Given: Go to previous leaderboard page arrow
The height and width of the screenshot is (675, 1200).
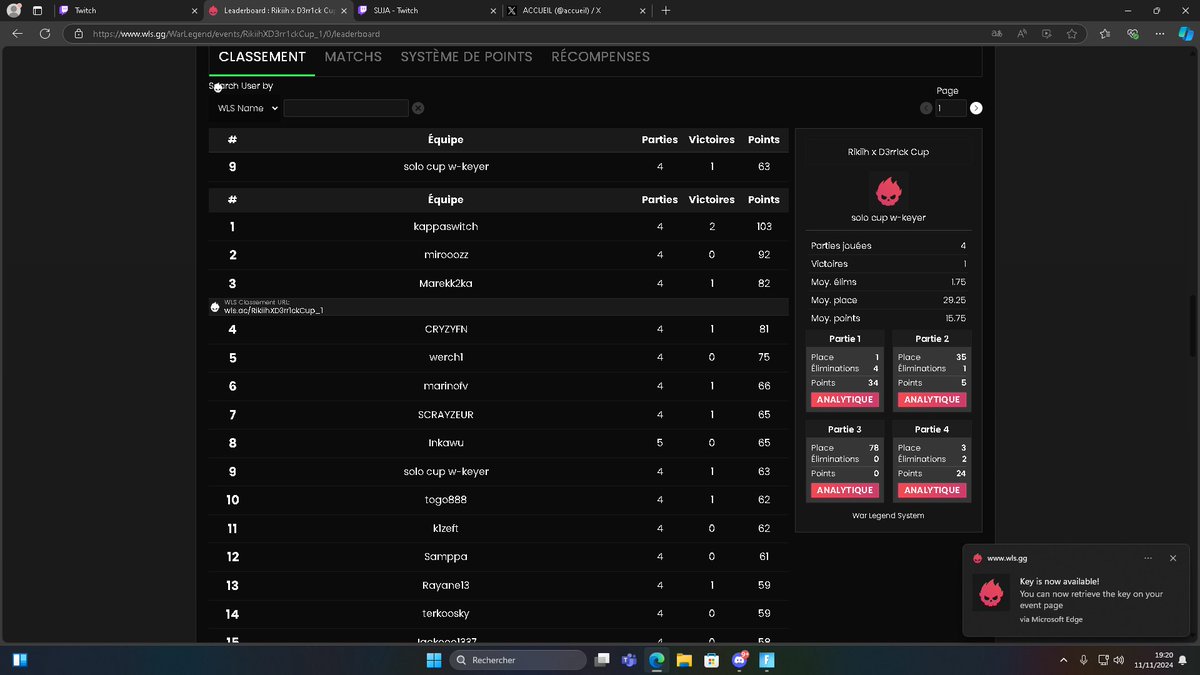Looking at the screenshot, I should (926, 108).
